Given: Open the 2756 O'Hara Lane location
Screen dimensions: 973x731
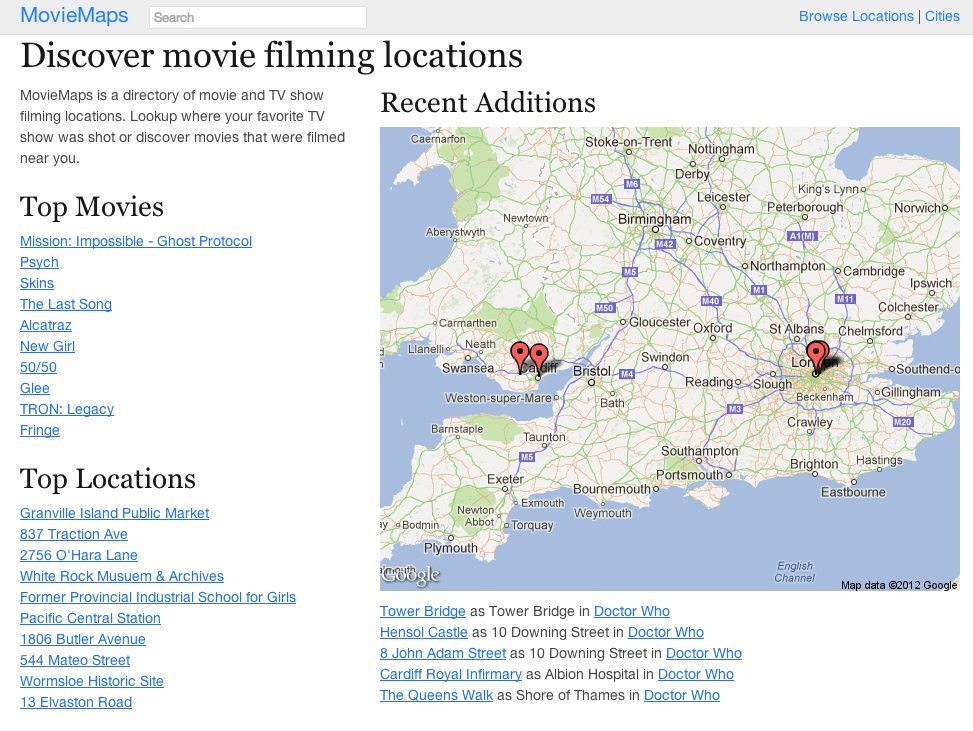Looking at the screenshot, I should 79,555.
